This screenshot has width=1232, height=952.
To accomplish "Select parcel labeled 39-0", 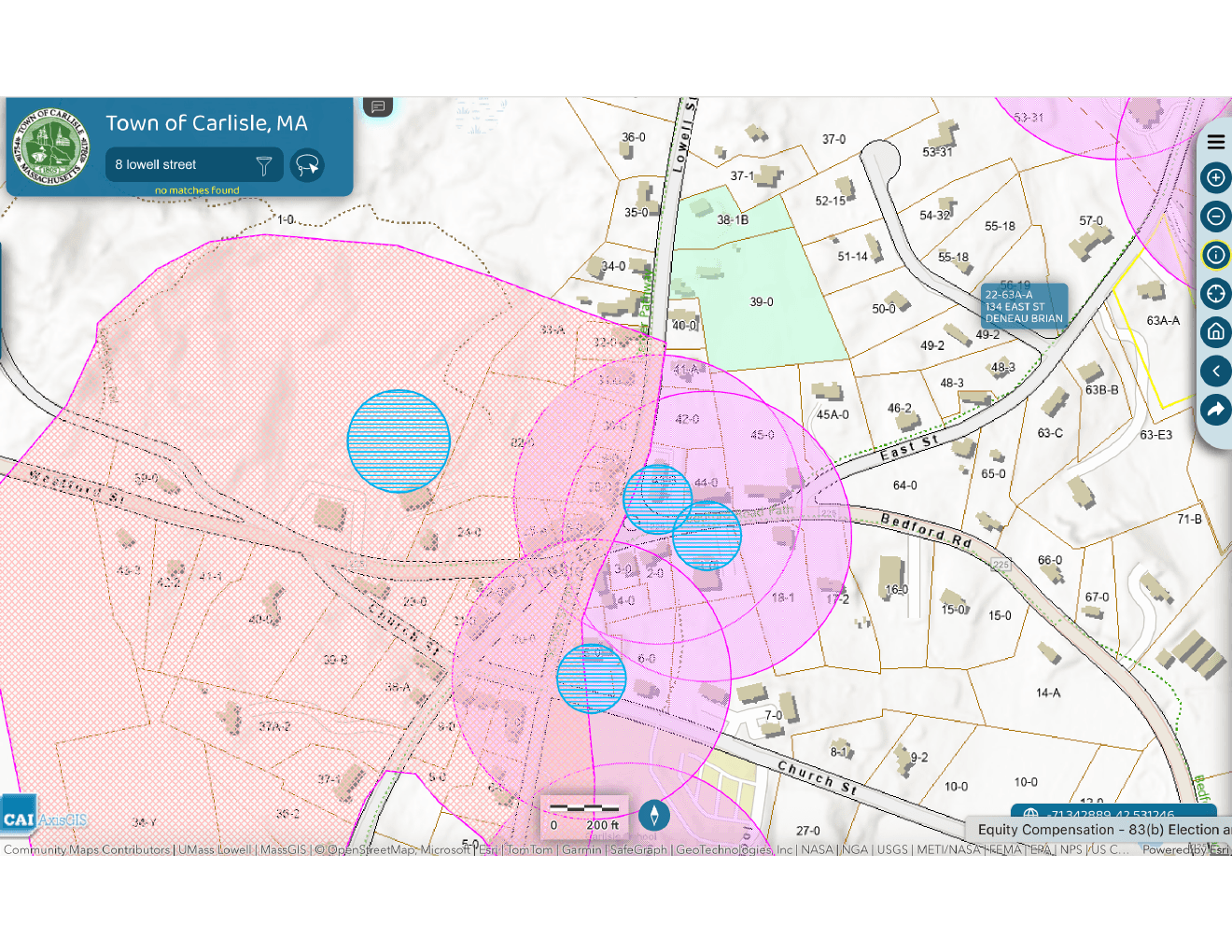I will click(x=762, y=302).
